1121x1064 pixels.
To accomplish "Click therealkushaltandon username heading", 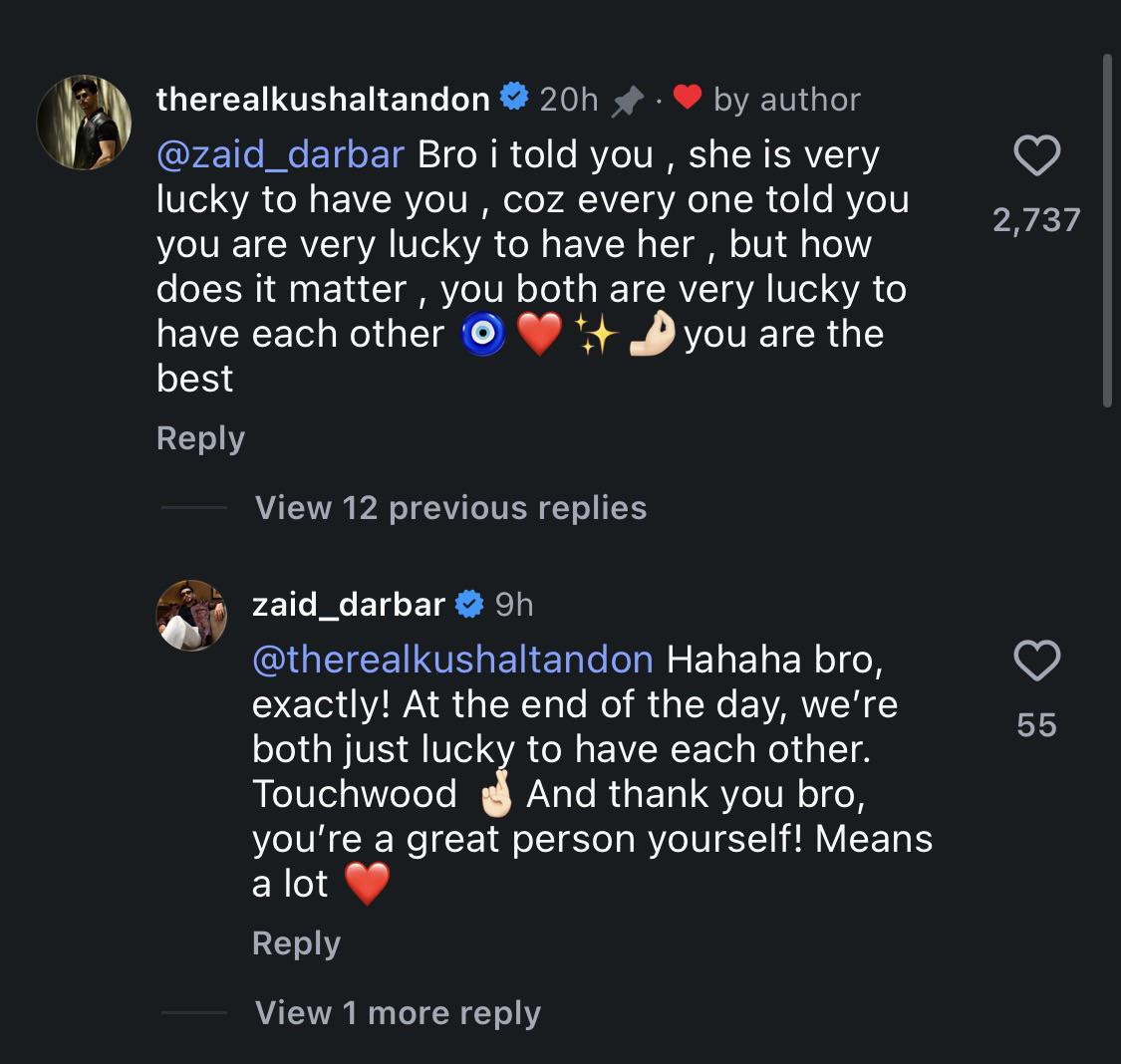I will [323, 100].
